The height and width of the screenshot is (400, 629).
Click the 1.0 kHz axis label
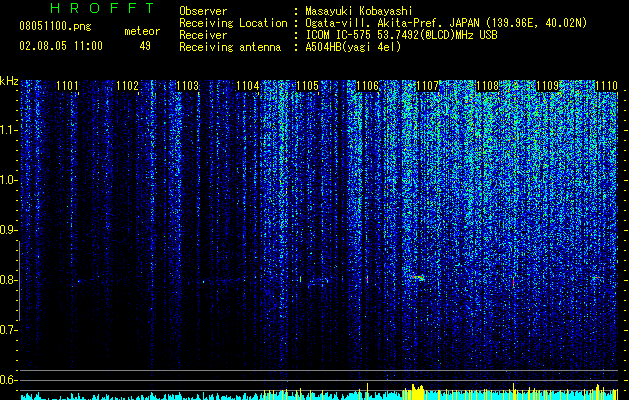pos(9,180)
